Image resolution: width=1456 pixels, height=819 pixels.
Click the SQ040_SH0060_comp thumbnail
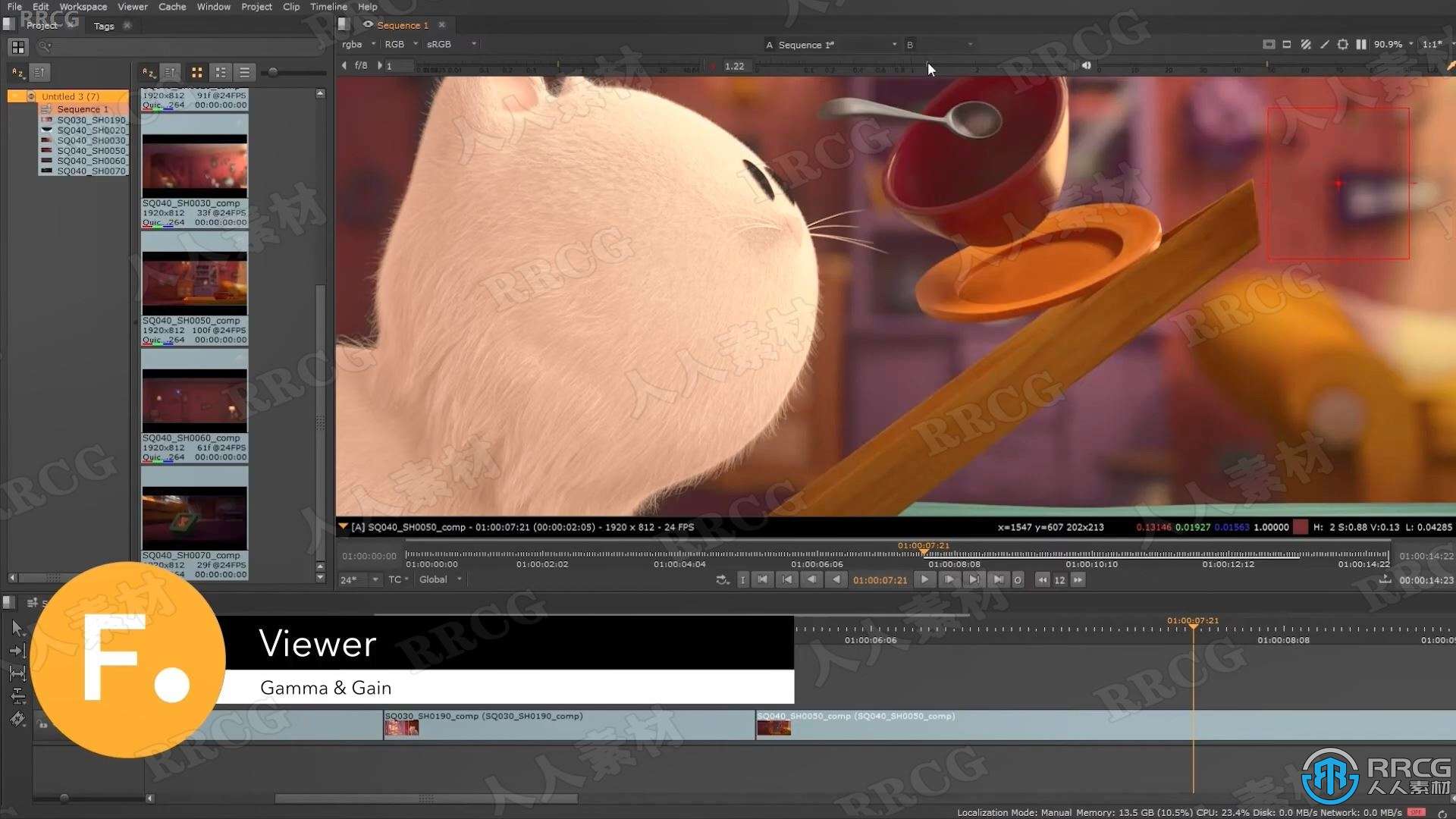point(195,401)
